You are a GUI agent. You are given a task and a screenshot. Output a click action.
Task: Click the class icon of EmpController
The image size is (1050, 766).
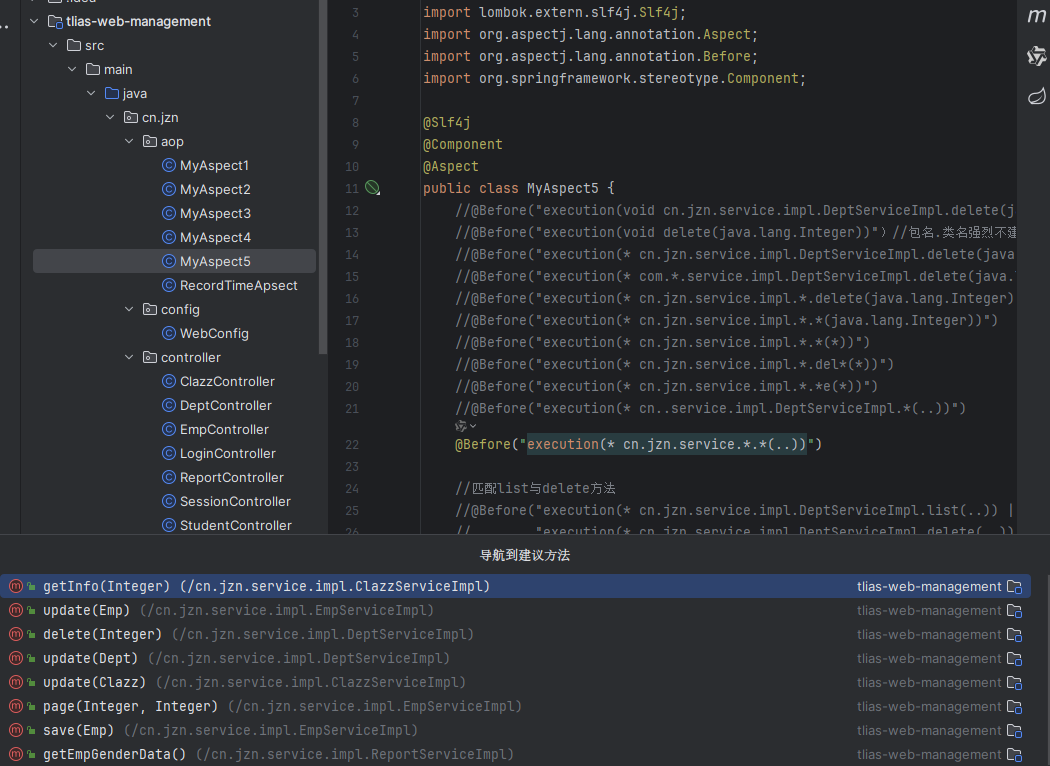coord(169,429)
